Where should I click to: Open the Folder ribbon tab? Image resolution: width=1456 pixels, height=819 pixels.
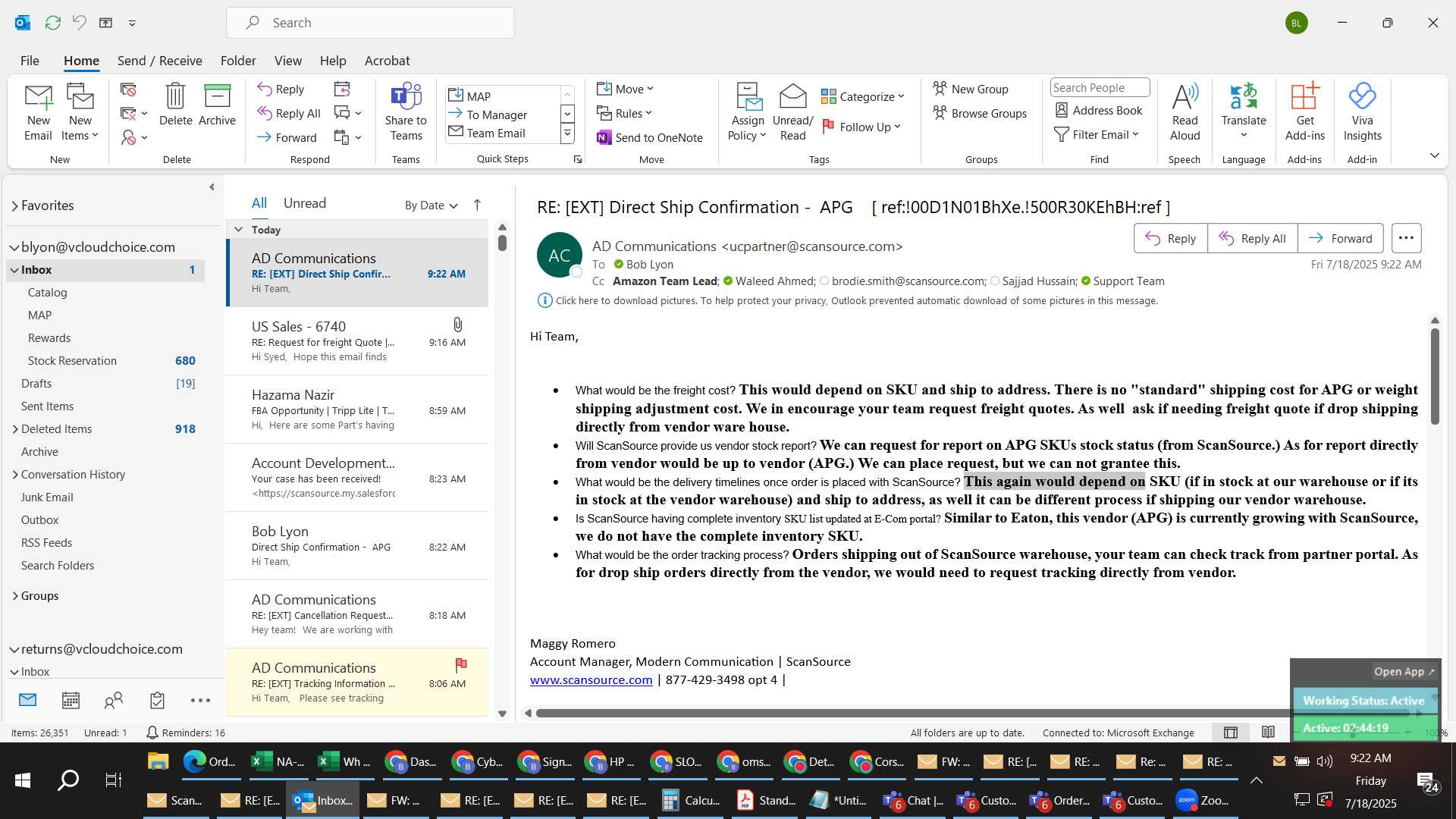238,61
